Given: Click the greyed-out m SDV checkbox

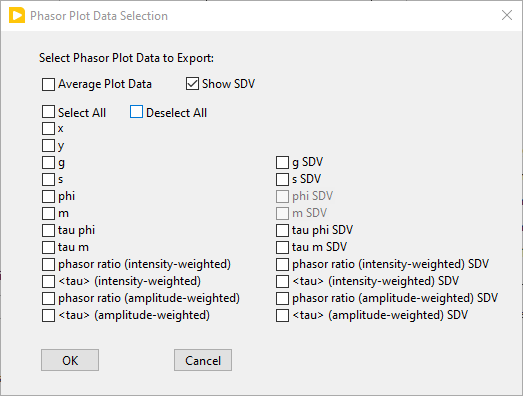Looking at the screenshot, I should point(283,214).
